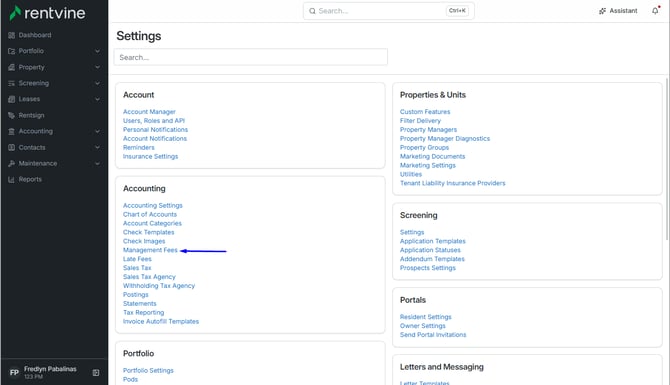Open Account Notifications link
This screenshot has width=670, height=385.
click(155, 138)
